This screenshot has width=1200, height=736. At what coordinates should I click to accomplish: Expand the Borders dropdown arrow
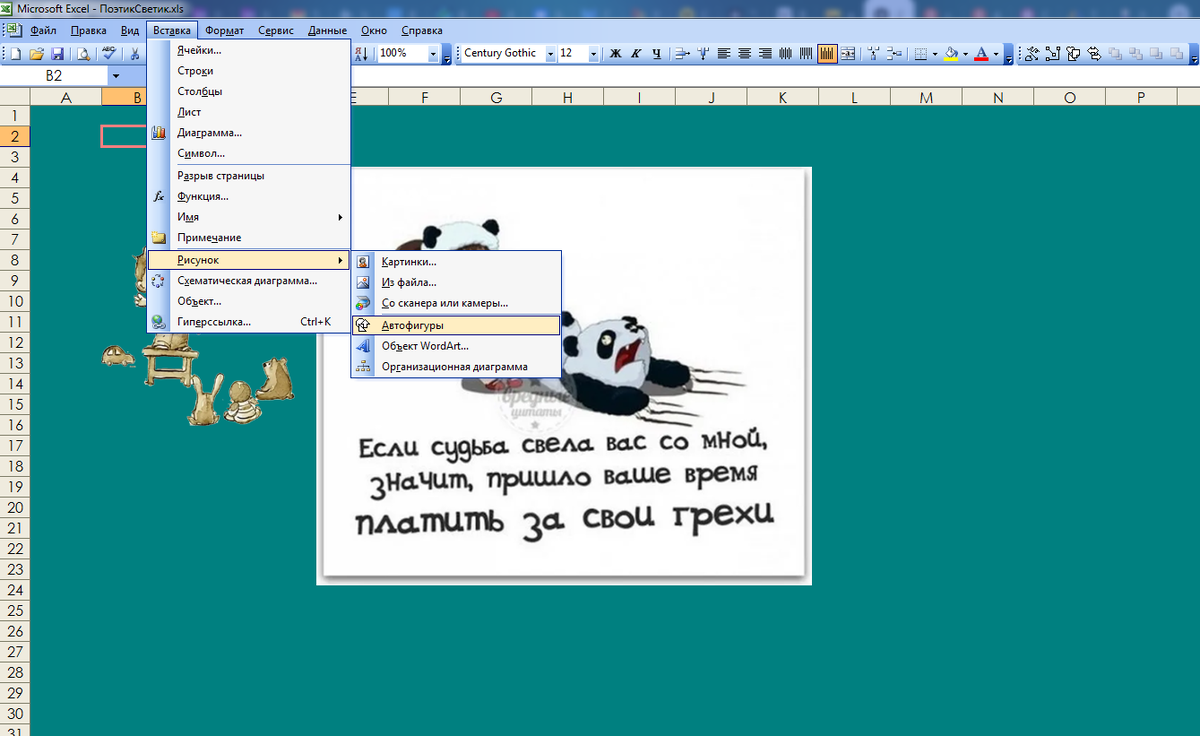pyautogui.click(x=935, y=53)
